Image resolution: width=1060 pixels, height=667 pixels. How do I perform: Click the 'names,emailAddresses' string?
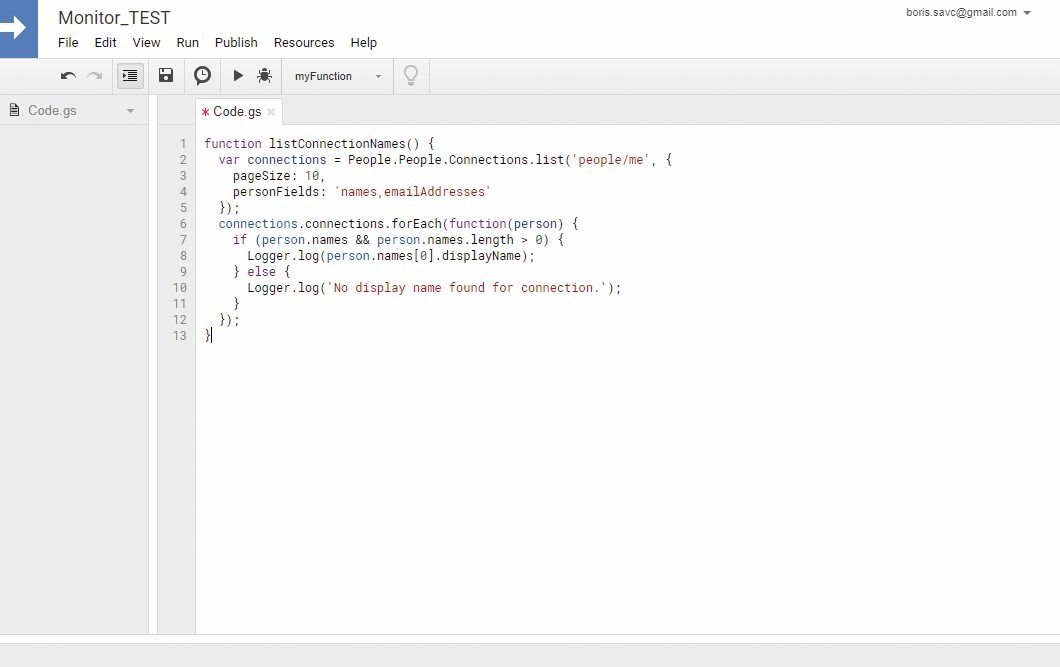coord(412,192)
